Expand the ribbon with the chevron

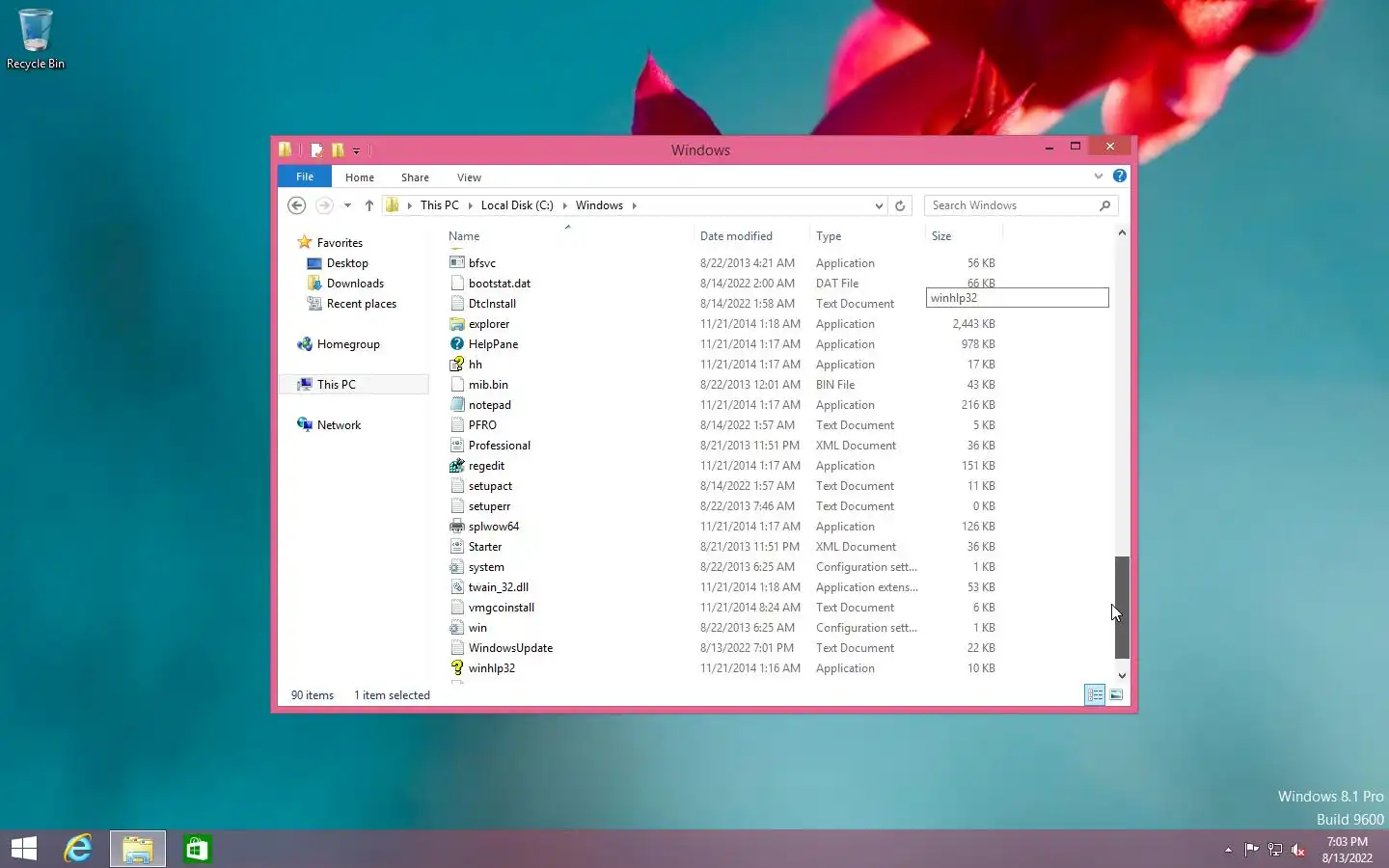pos(1098,176)
